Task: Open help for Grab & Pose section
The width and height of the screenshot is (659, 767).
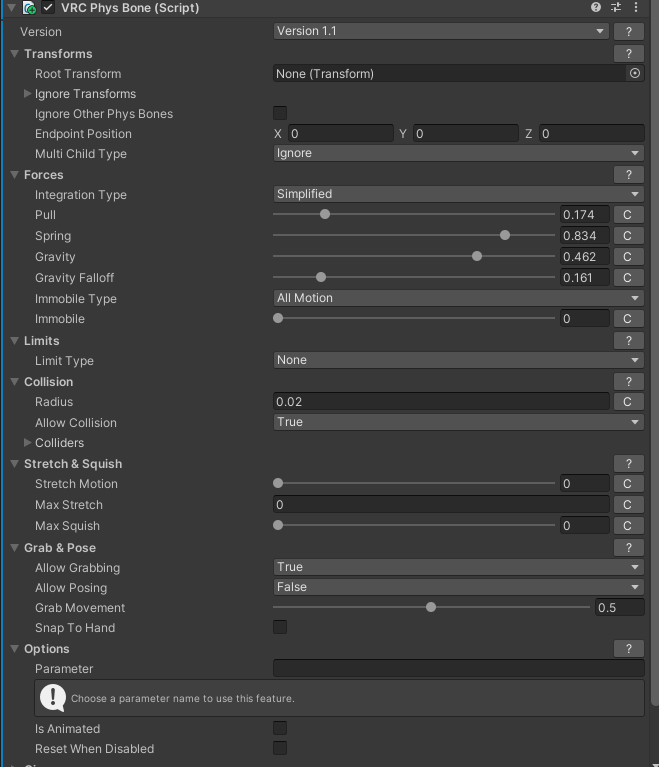Action: point(628,548)
